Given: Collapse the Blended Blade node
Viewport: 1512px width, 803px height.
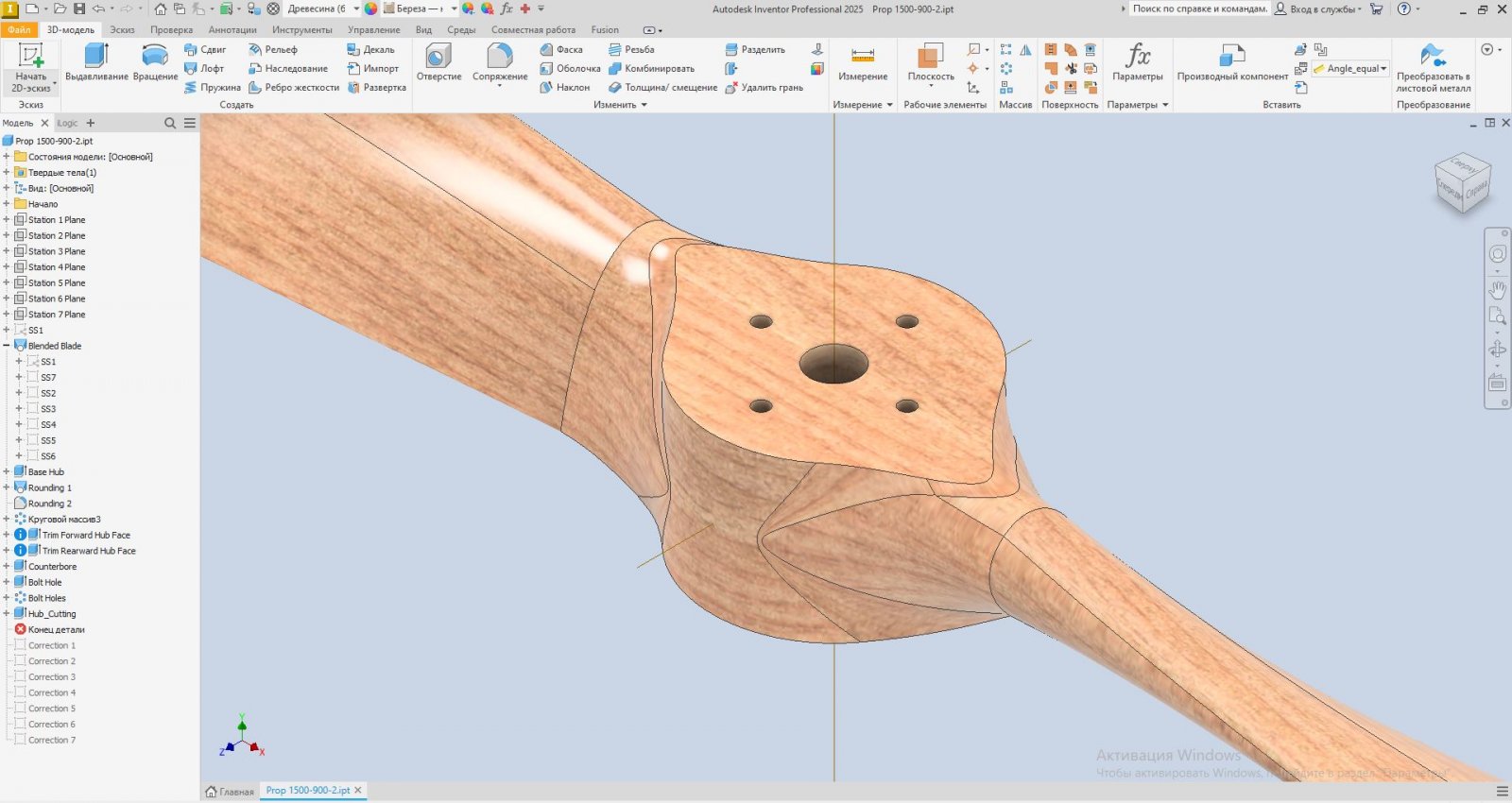Looking at the screenshot, I should (x=7, y=346).
